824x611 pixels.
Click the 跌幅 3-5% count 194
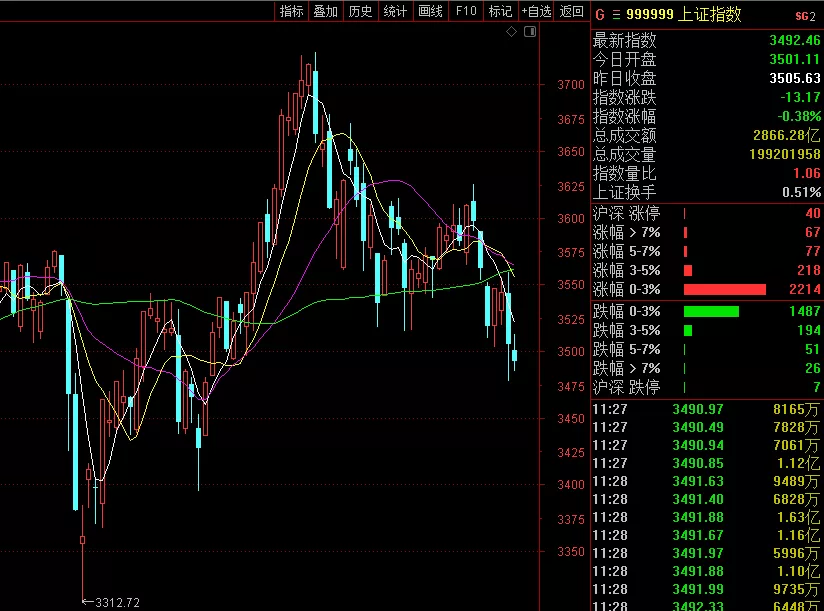pos(809,330)
